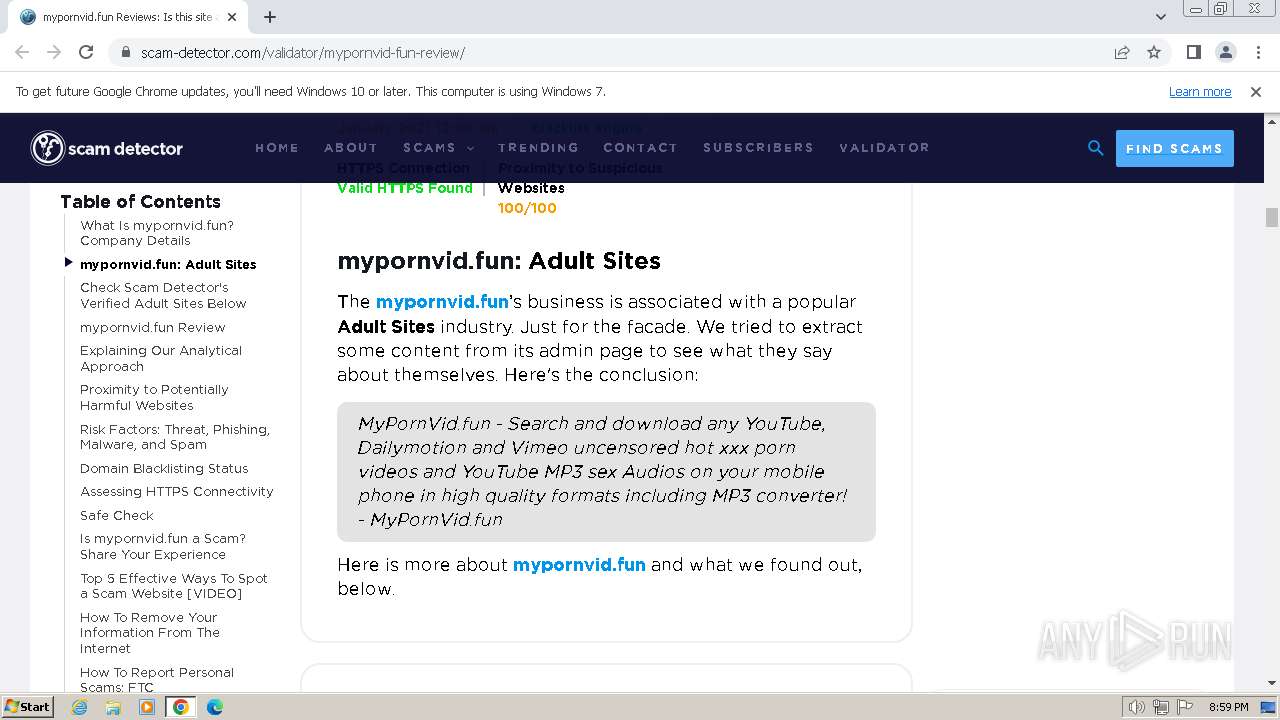The image size is (1280, 720).
Task: Jump to 'Proximity to Potentially Harmful Websites'
Action: click(154, 397)
